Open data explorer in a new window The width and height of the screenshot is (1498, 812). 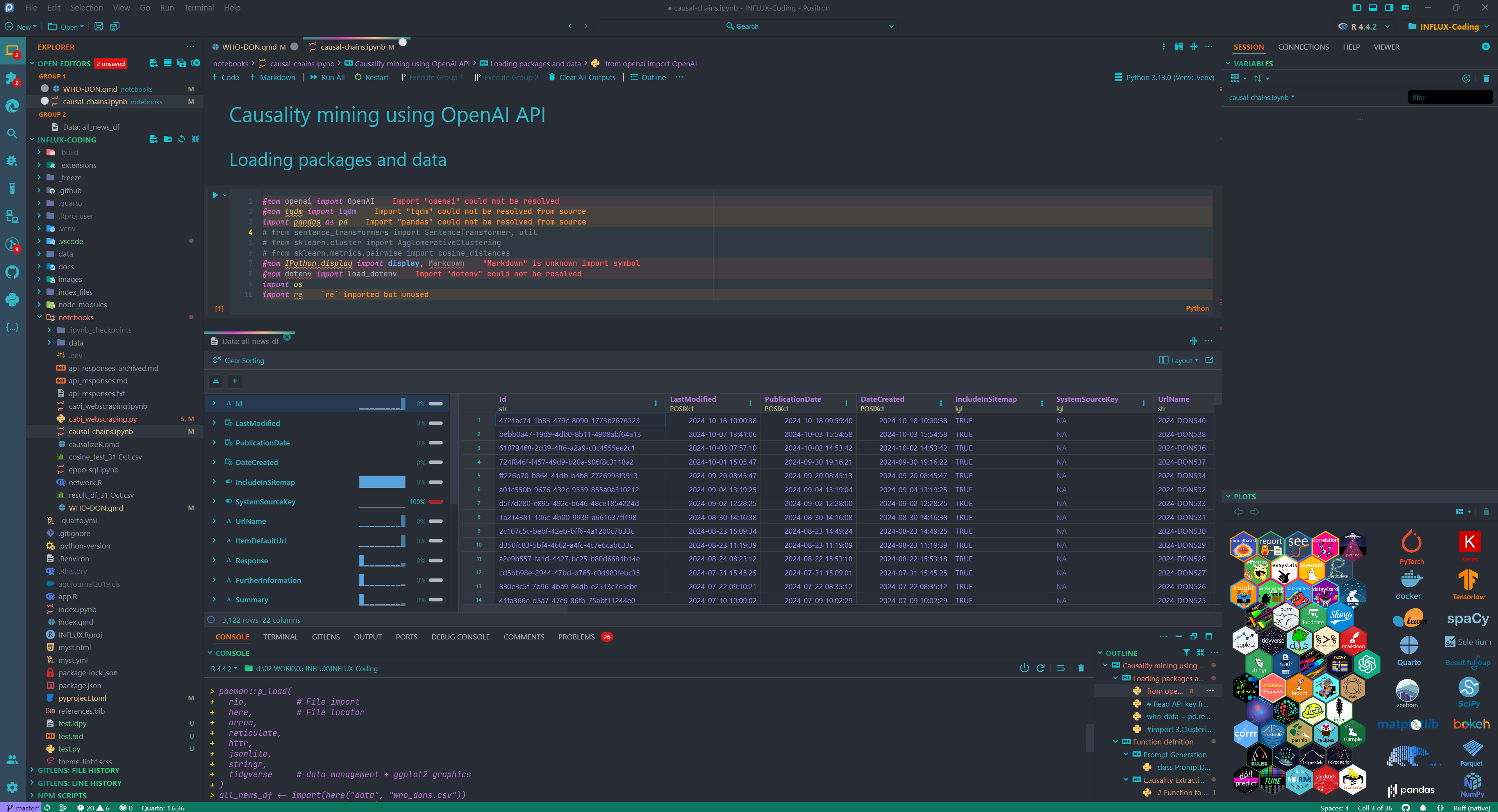(1209, 360)
